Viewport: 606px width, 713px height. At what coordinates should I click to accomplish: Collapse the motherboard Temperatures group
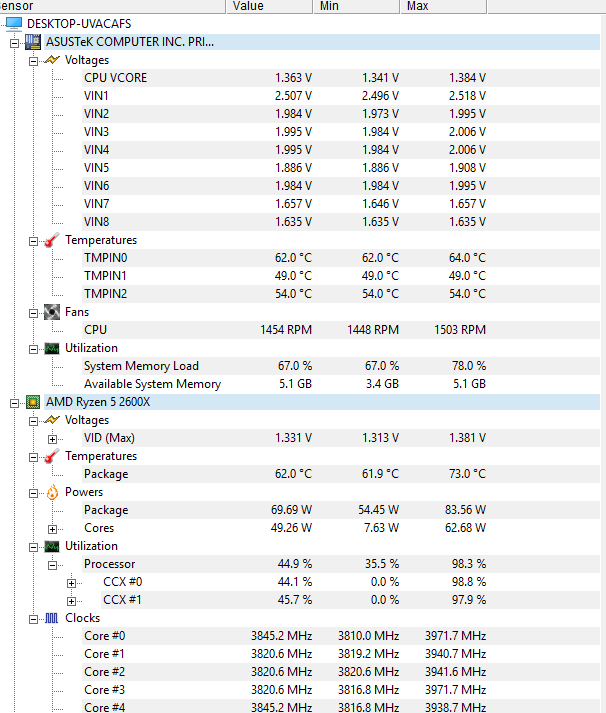(33, 241)
